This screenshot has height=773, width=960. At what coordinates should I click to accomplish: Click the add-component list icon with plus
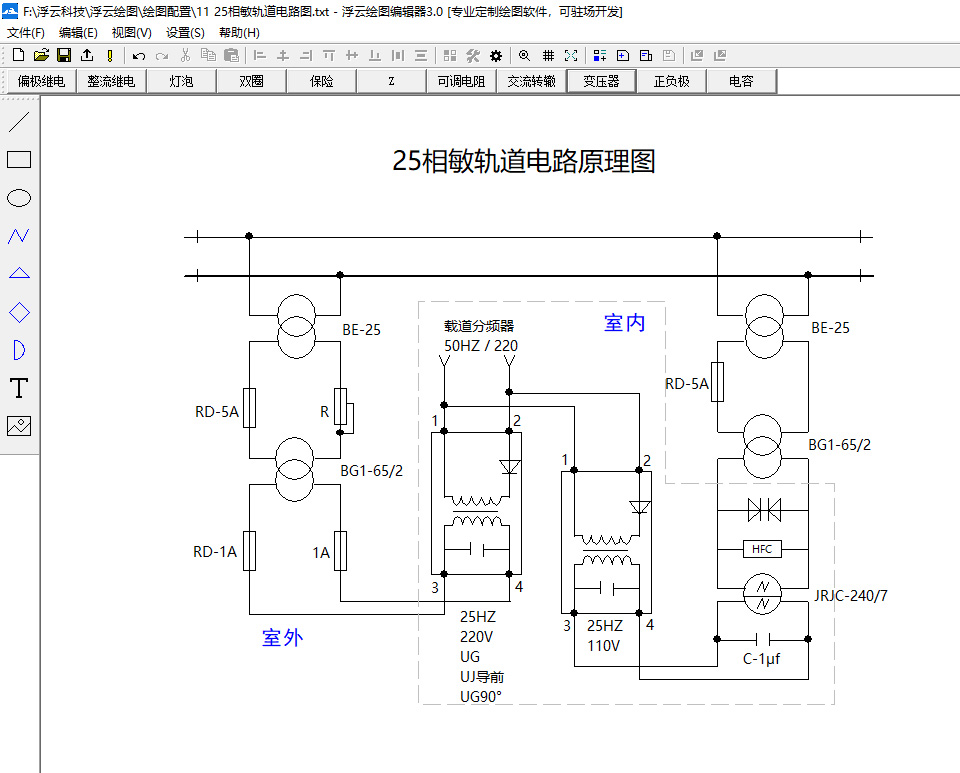coord(600,56)
